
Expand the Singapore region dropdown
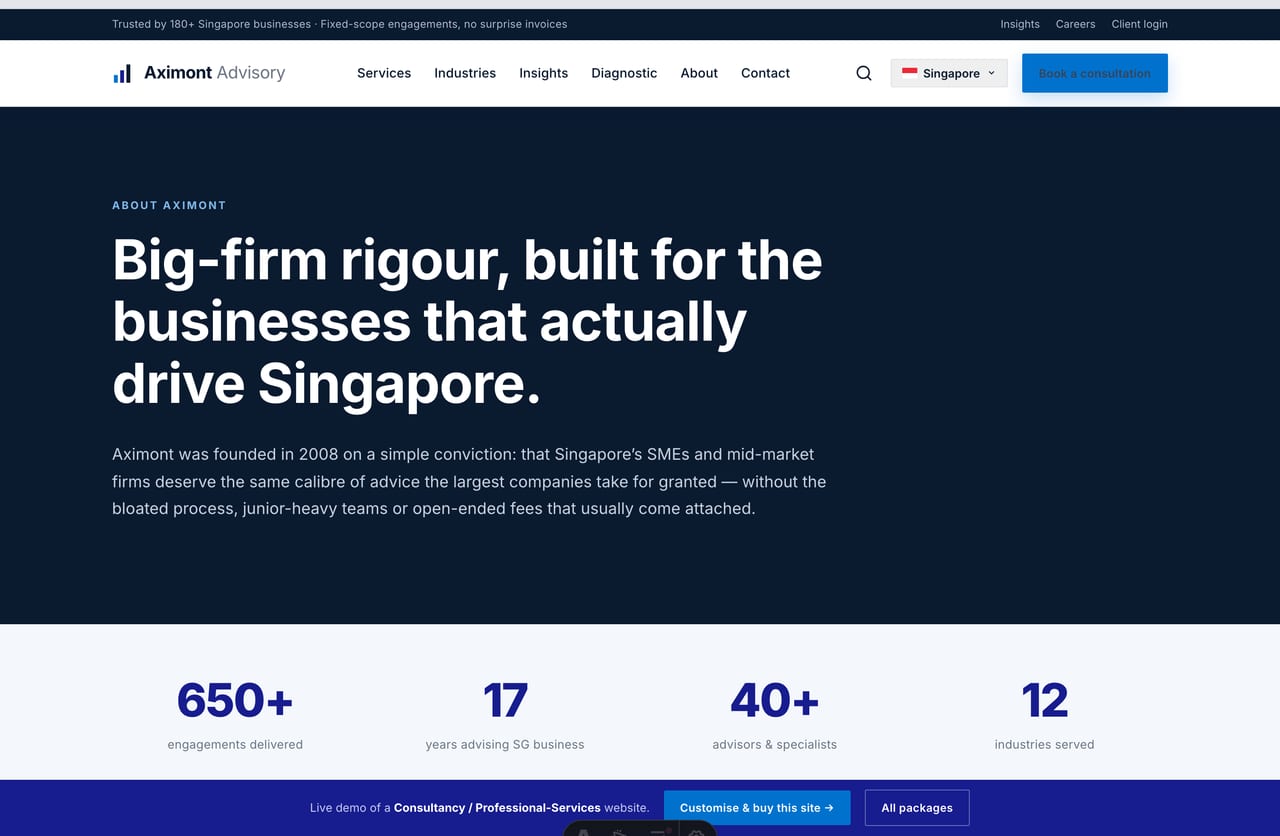[949, 73]
